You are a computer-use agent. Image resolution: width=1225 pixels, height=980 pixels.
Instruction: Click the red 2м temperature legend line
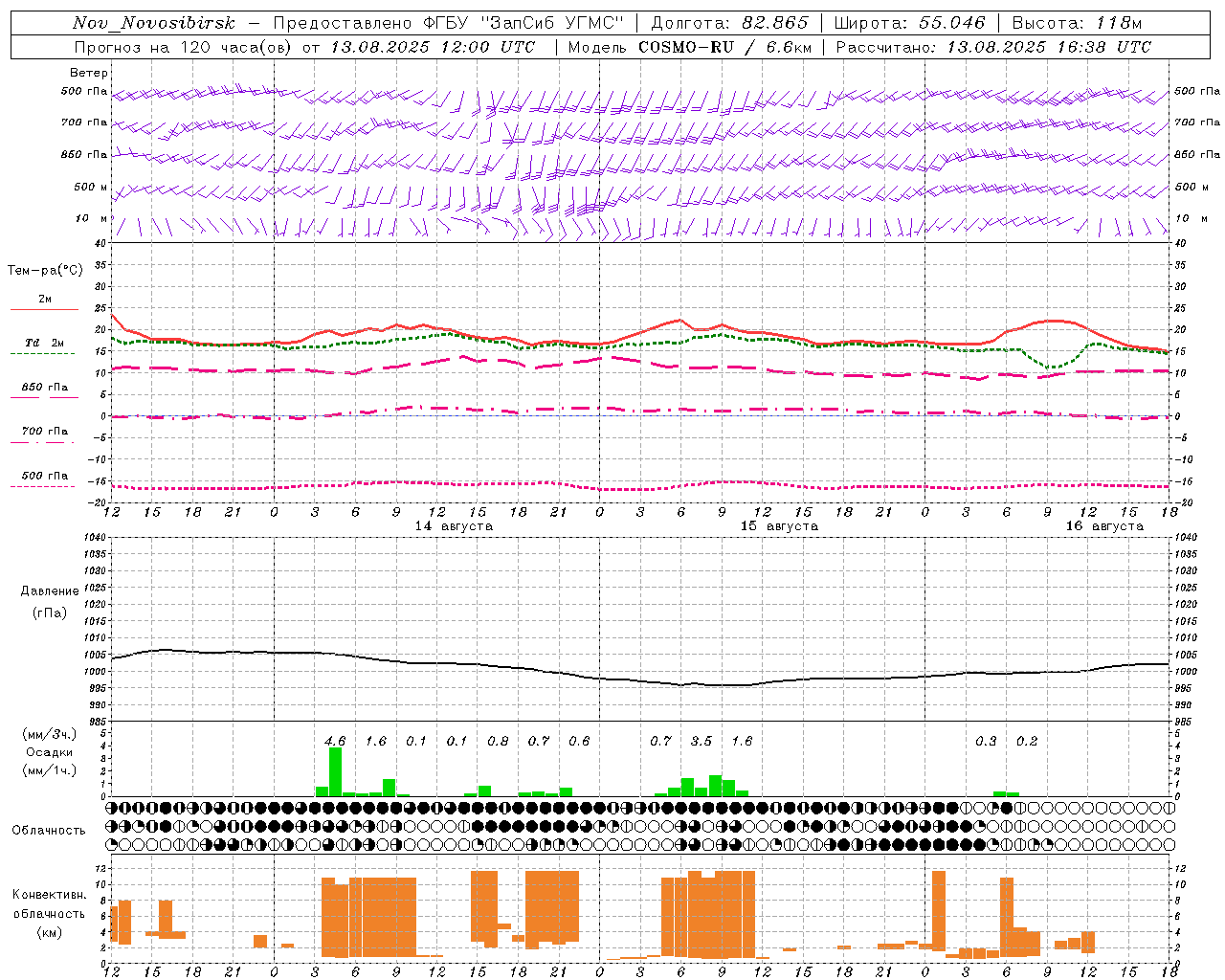[44, 309]
